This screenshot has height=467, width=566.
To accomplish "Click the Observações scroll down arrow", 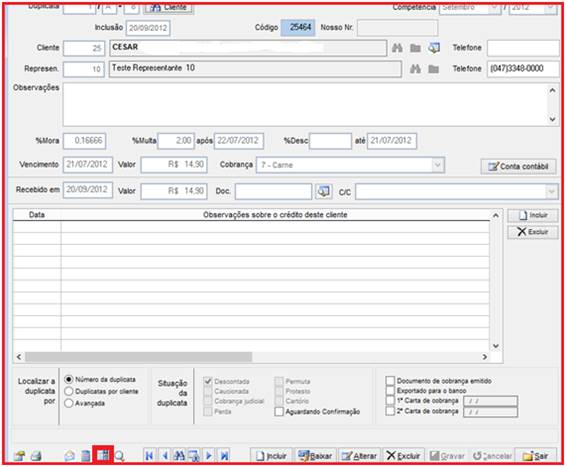I will (x=552, y=119).
